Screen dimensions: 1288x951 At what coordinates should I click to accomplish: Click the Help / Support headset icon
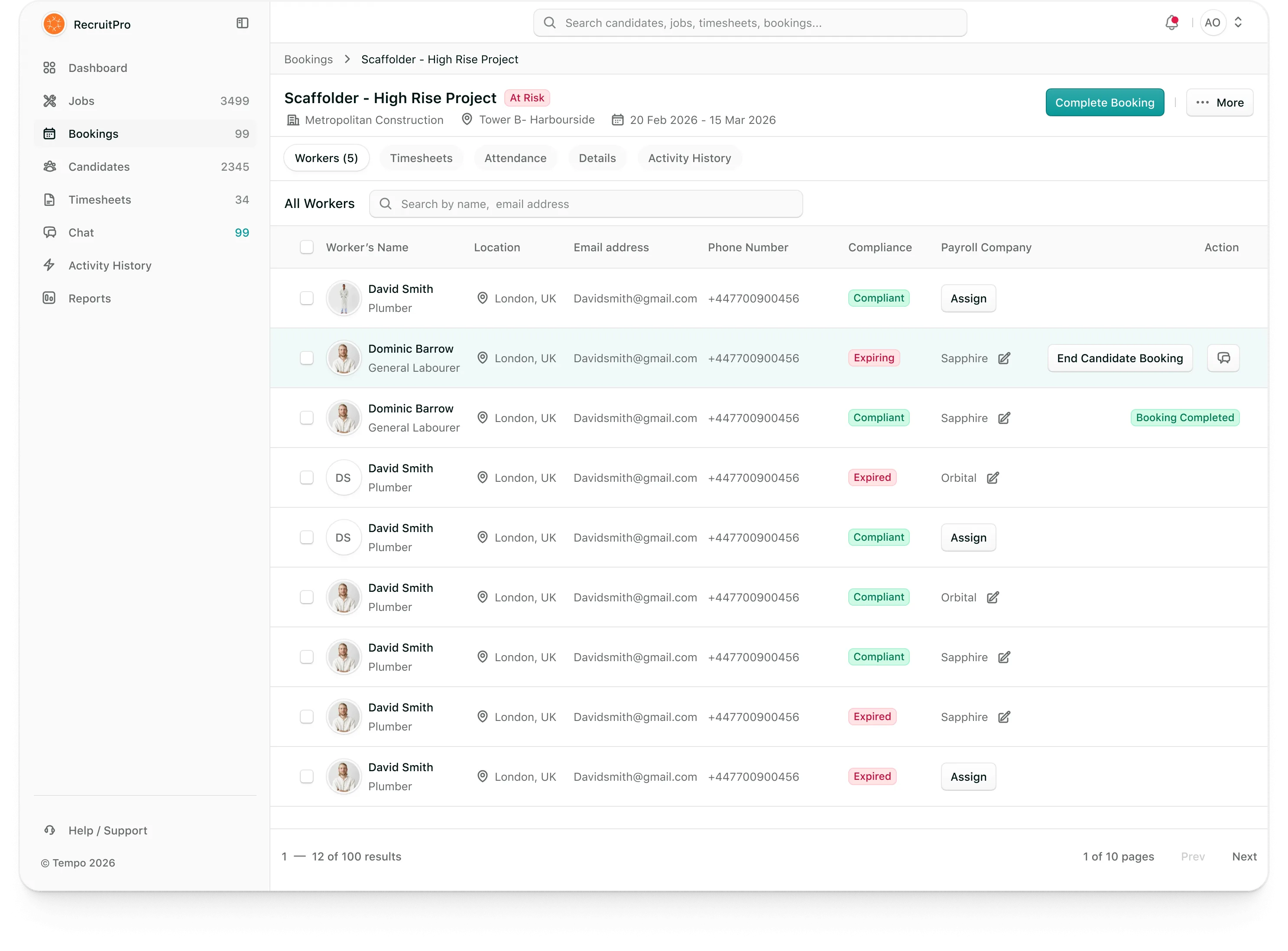pos(49,830)
